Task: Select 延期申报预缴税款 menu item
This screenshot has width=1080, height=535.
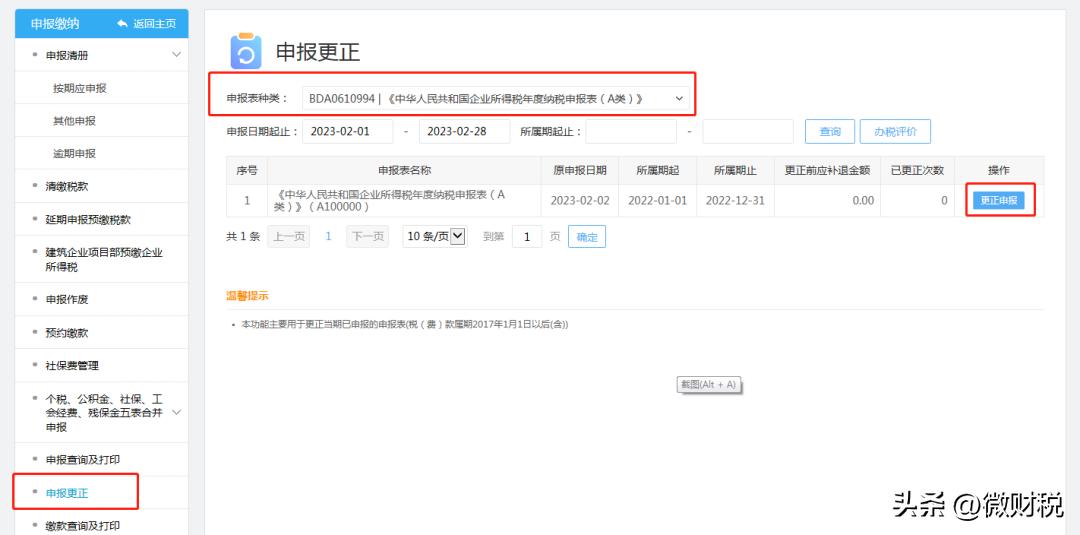Action: coord(88,220)
